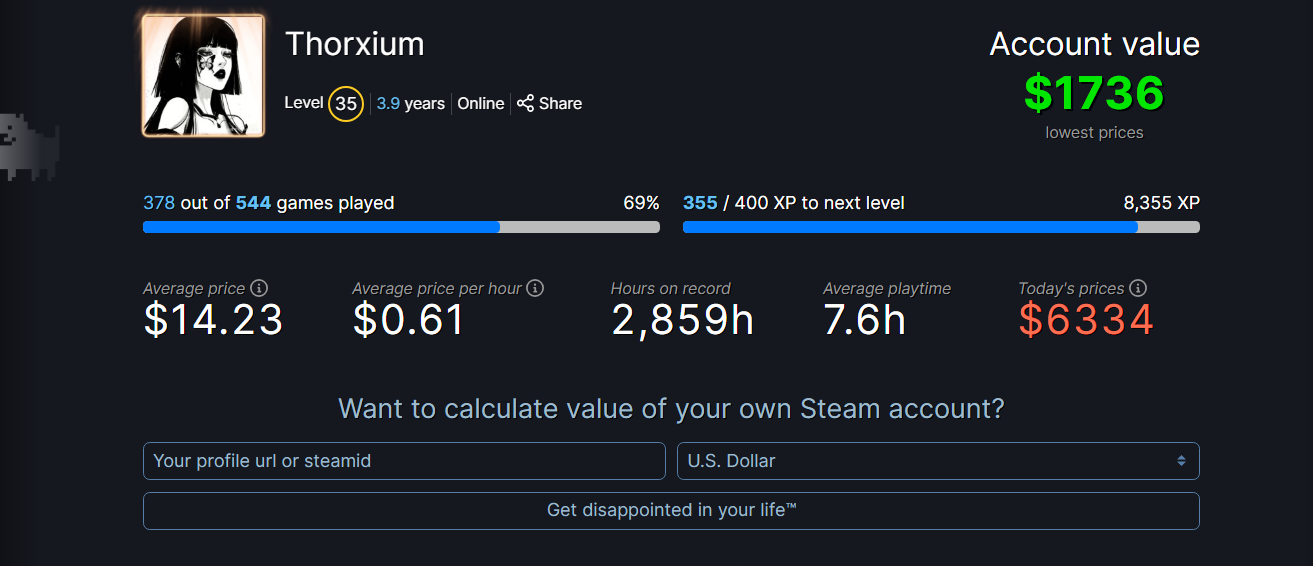Click the info icon beside Average price per hour
The height and width of the screenshot is (566, 1313).
coord(535,288)
